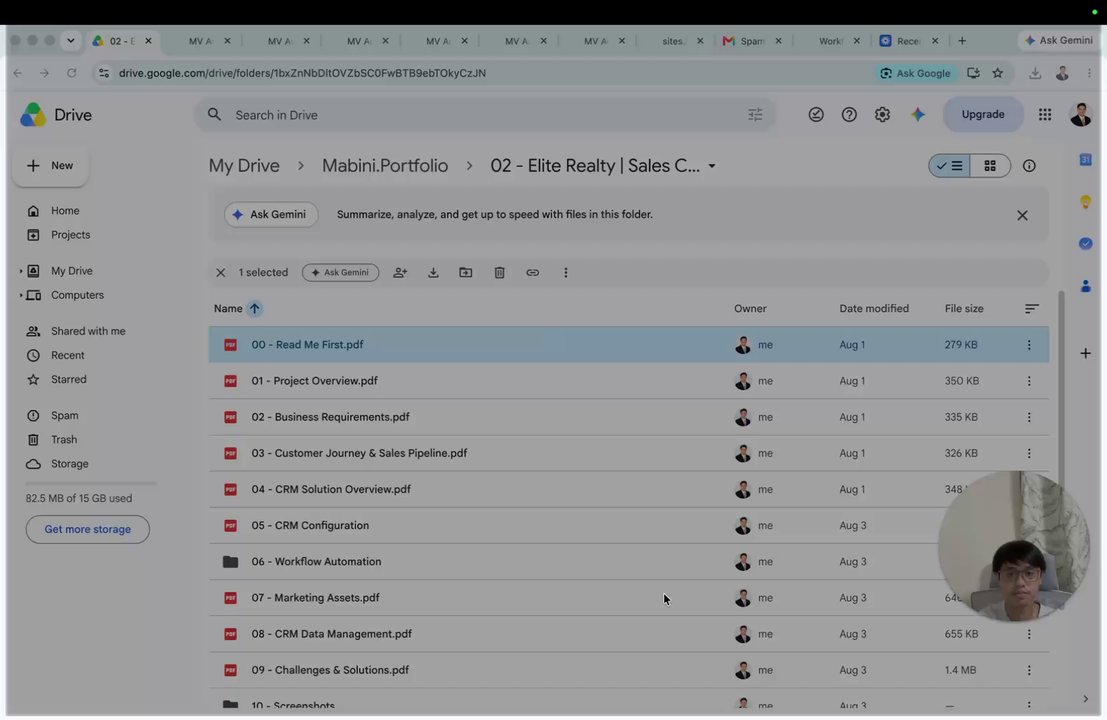
Task: Toggle name sort direction arrow
Action: (x=254, y=308)
